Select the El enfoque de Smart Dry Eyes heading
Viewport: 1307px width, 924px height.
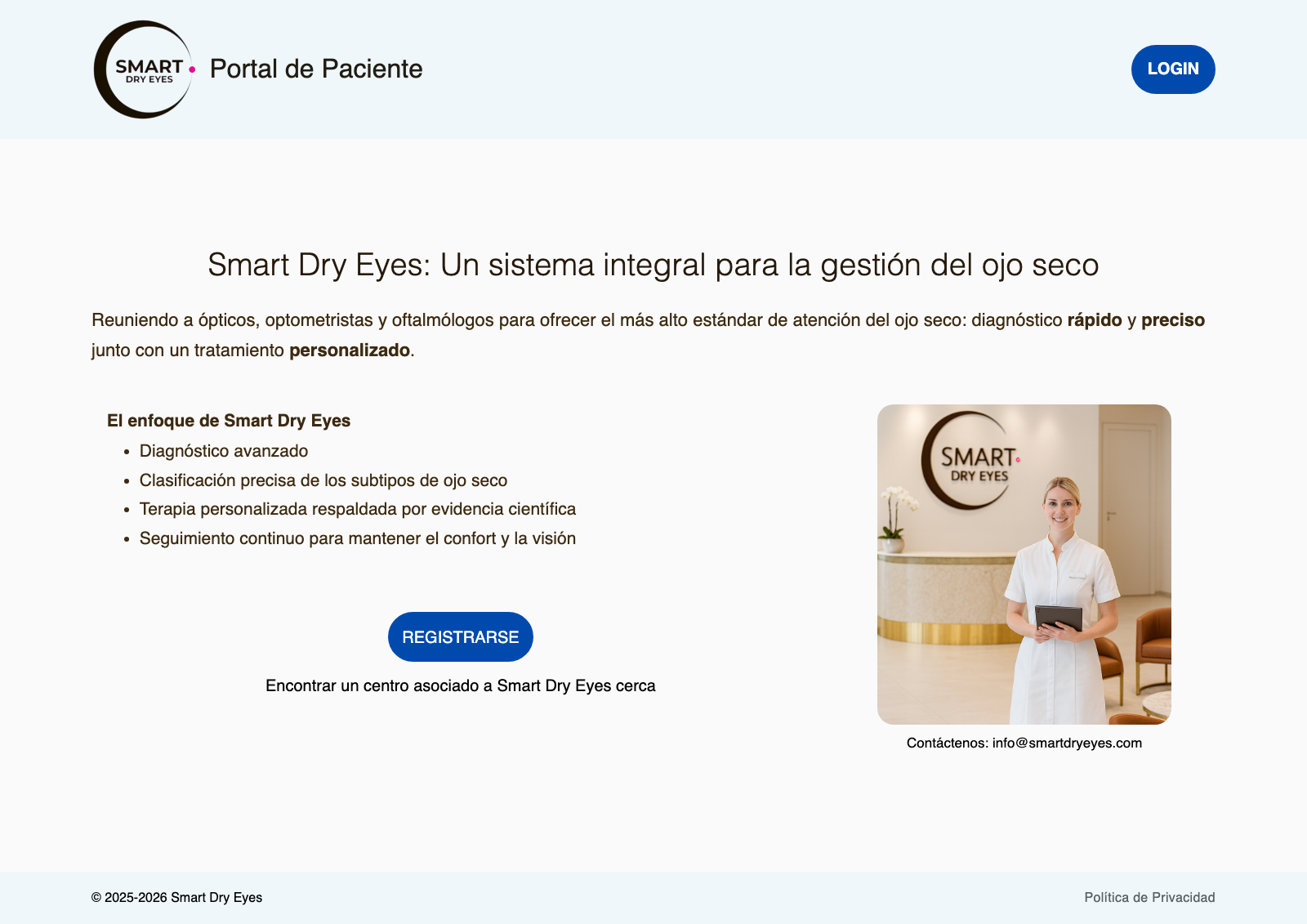[229, 421]
